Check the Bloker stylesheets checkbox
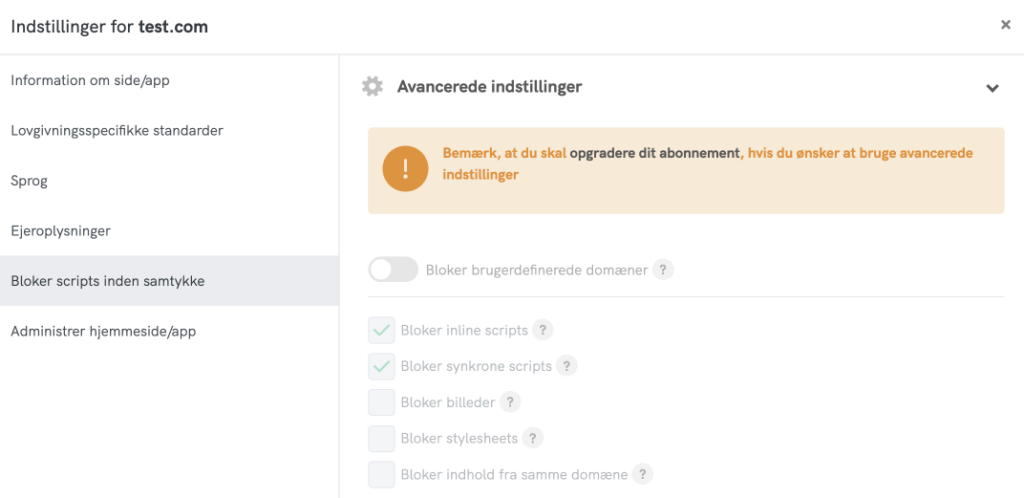The image size is (1024, 498). tap(381, 438)
